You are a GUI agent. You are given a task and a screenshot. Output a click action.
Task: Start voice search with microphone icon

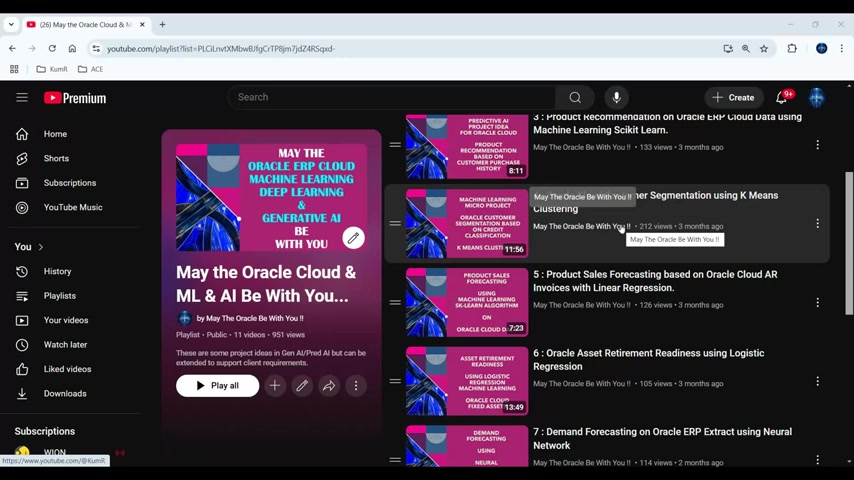[x=616, y=98]
